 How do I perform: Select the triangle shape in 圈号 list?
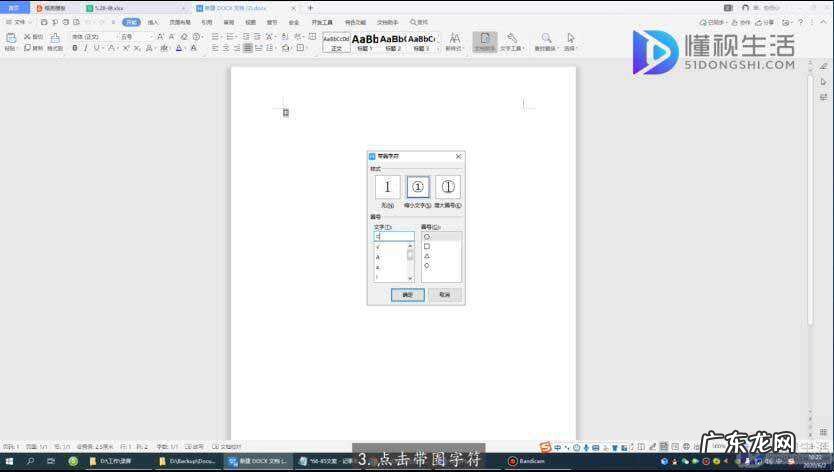tap(428, 256)
